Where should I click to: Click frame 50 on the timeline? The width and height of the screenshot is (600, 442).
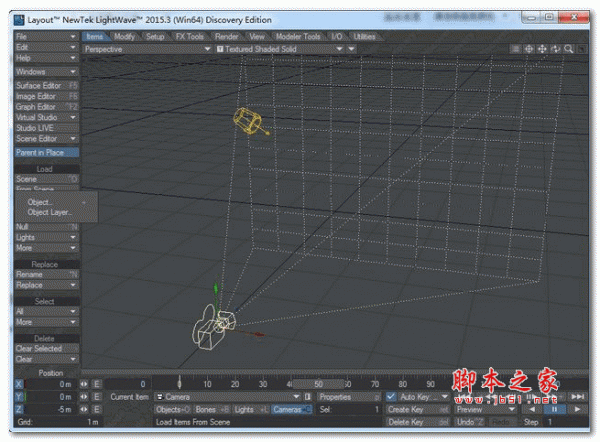[319, 384]
